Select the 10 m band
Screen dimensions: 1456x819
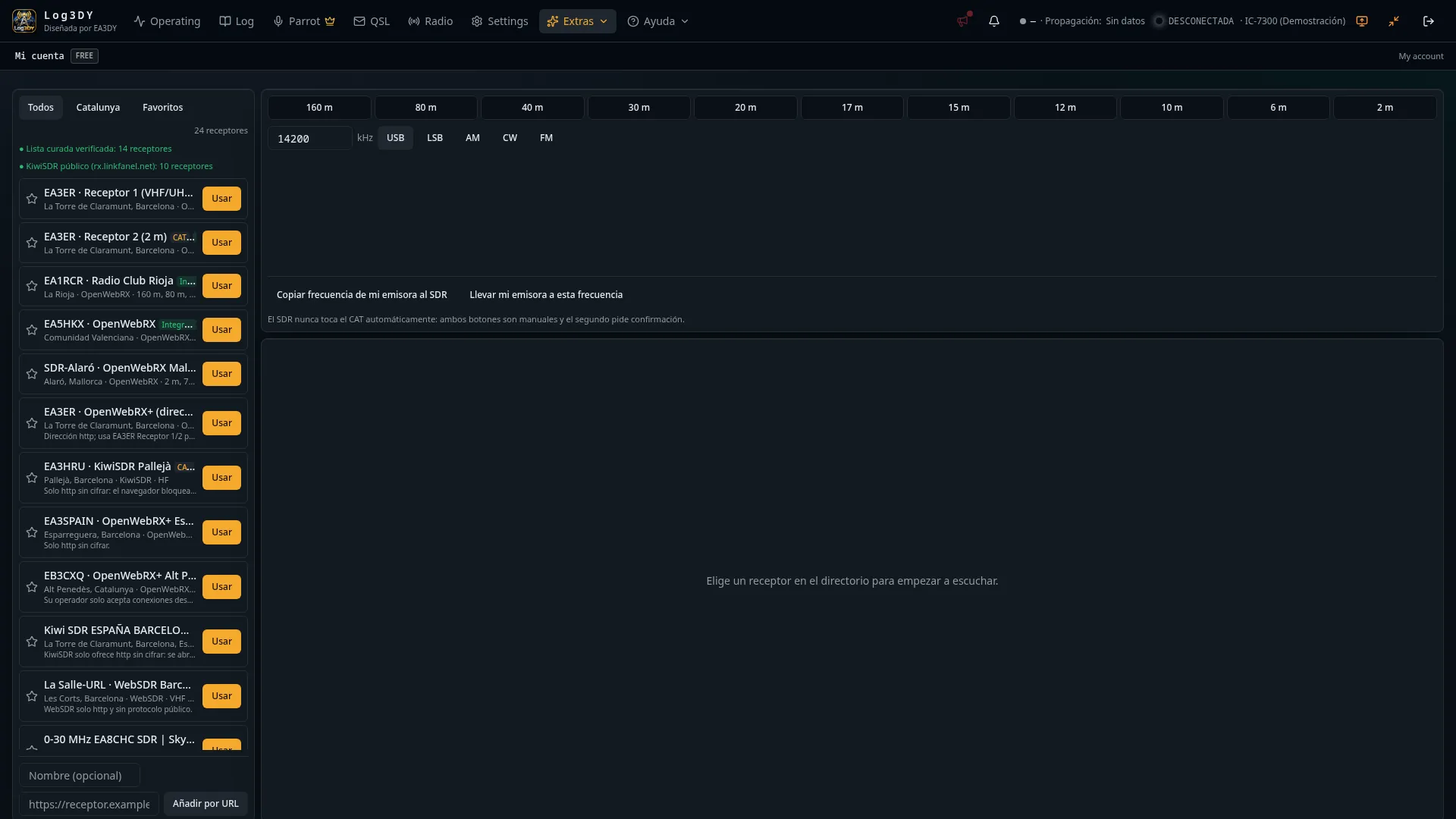(1172, 108)
